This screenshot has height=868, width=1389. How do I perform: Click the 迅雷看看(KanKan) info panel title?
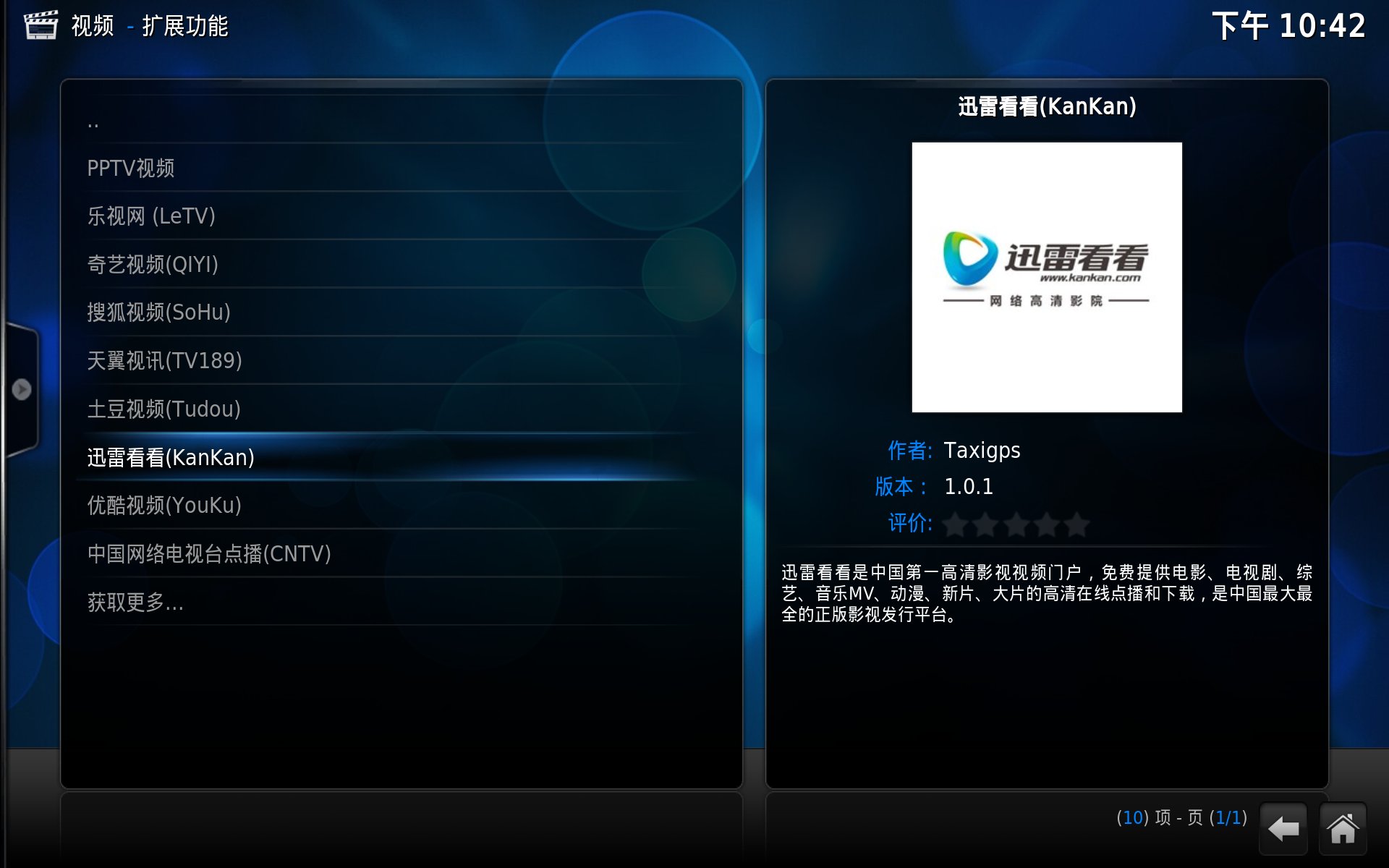(1047, 106)
